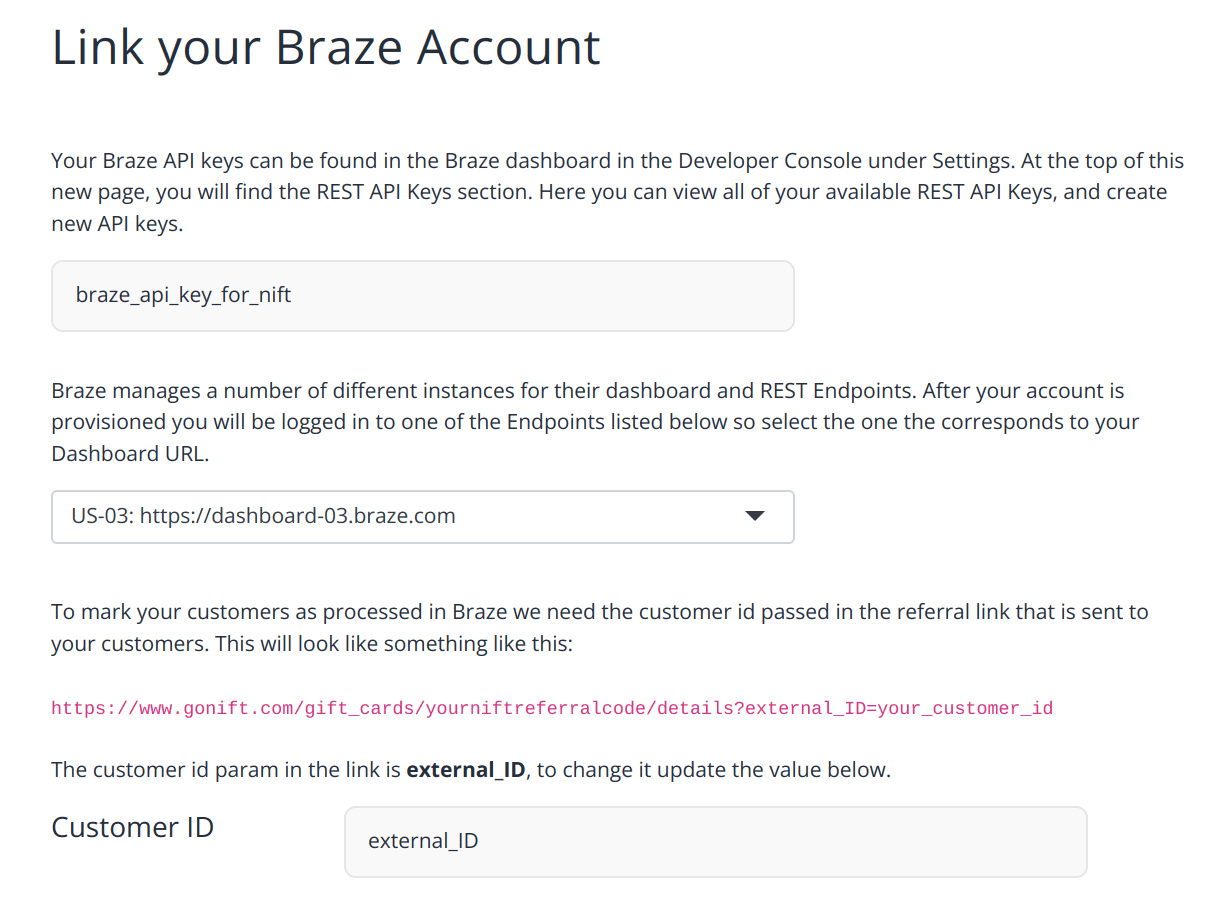Click the dropdown arrow next to US-03 endpoint
1215x917 pixels.
point(753,517)
